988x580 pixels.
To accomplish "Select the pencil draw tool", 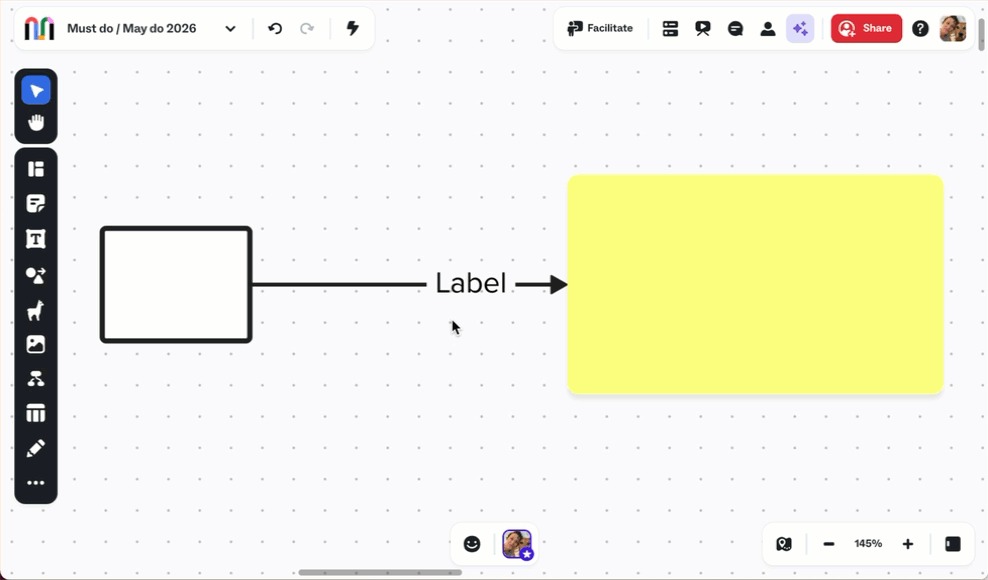I will coord(36,448).
